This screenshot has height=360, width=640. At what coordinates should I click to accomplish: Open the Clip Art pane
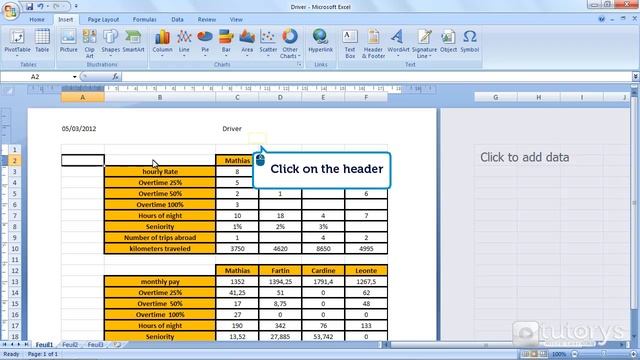tap(89, 43)
